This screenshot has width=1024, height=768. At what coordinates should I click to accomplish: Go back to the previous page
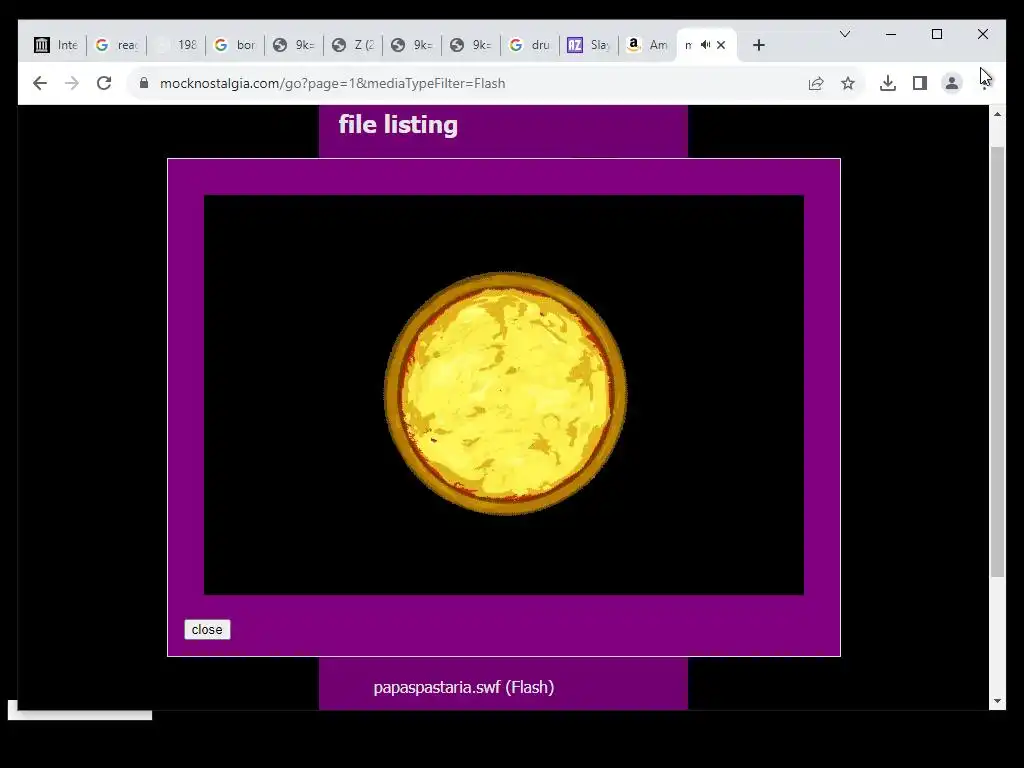40,84
